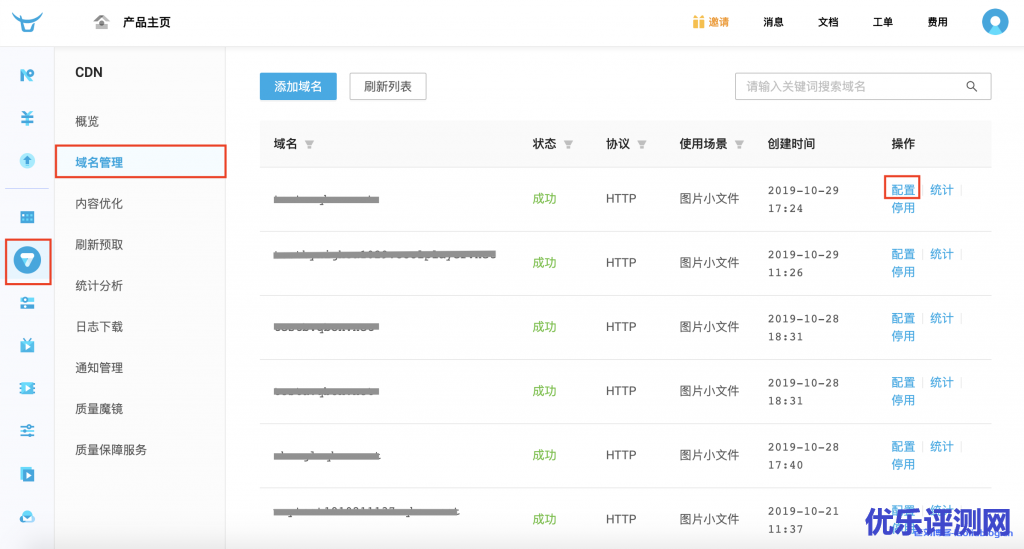Open 费用 in the top bar
Image resolution: width=1024 pixels, height=549 pixels.
tap(938, 22)
